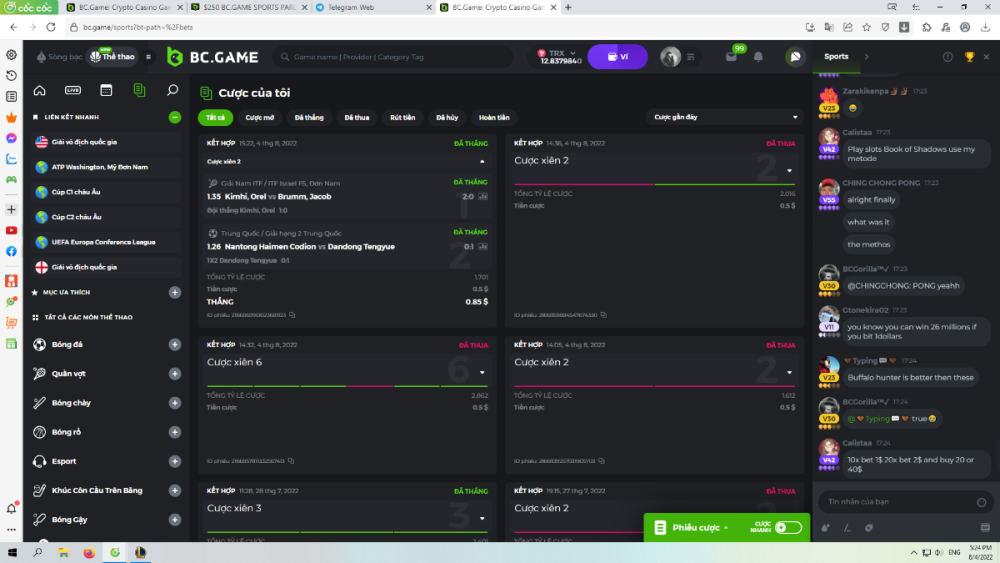Expand the Bóng đá sport category
Screen dimensions: 1000x563
(175, 345)
